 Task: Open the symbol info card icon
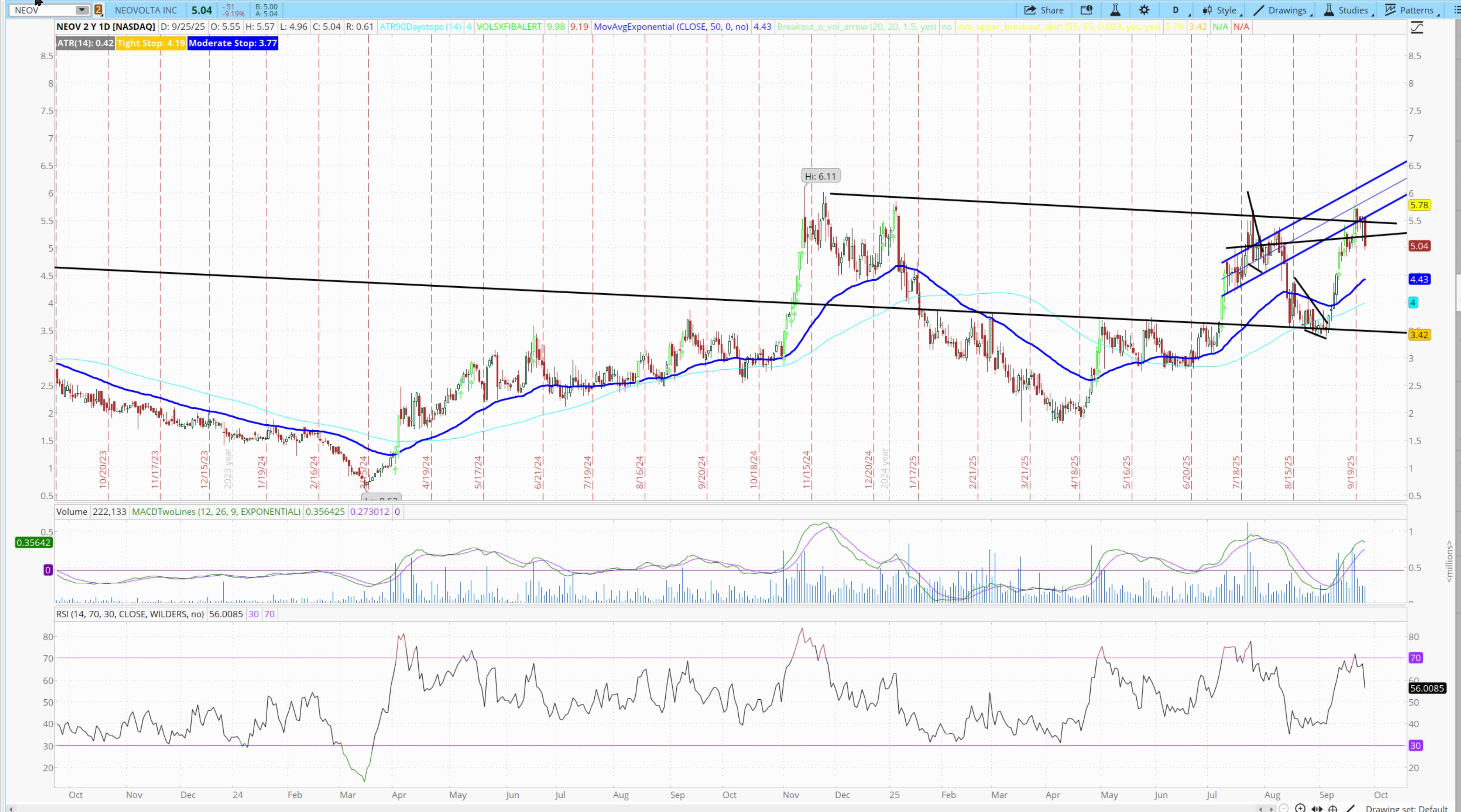[1086, 10]
